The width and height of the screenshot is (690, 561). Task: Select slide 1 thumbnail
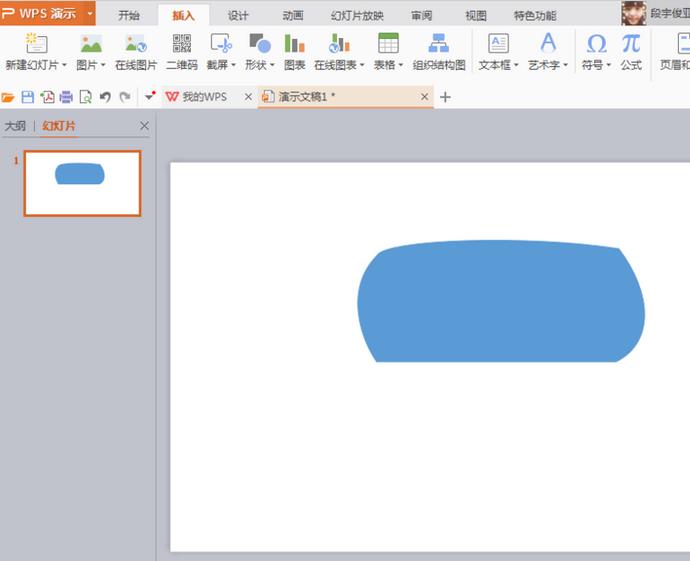(82, 183)
